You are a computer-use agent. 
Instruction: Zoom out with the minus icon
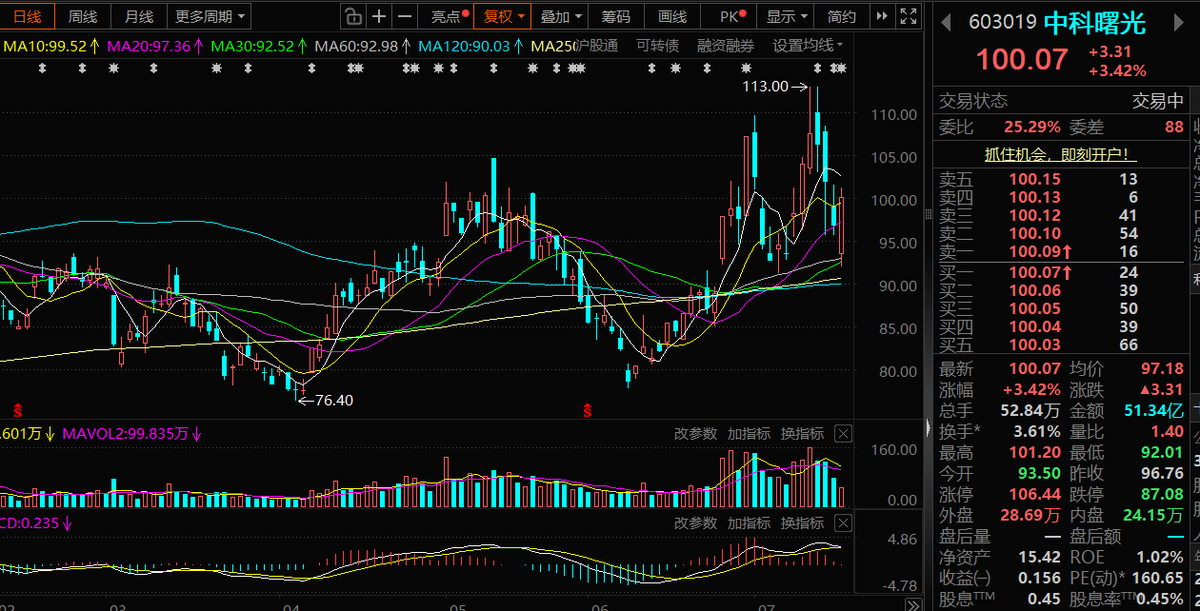[x=404, y=16]
